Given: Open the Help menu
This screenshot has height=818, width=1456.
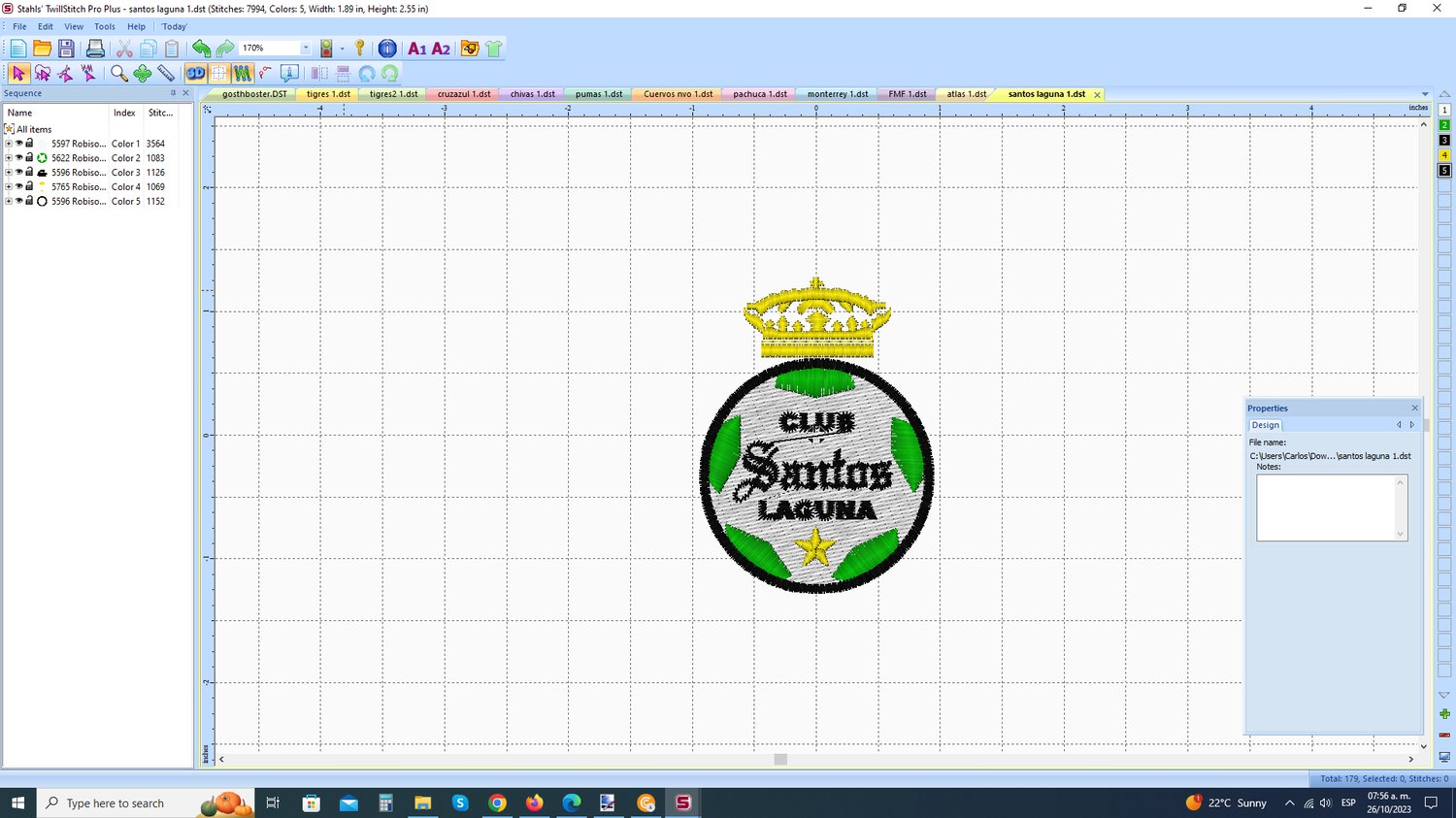Looking at the screenshot, I should pyautogui.click(x=136, y=26).
